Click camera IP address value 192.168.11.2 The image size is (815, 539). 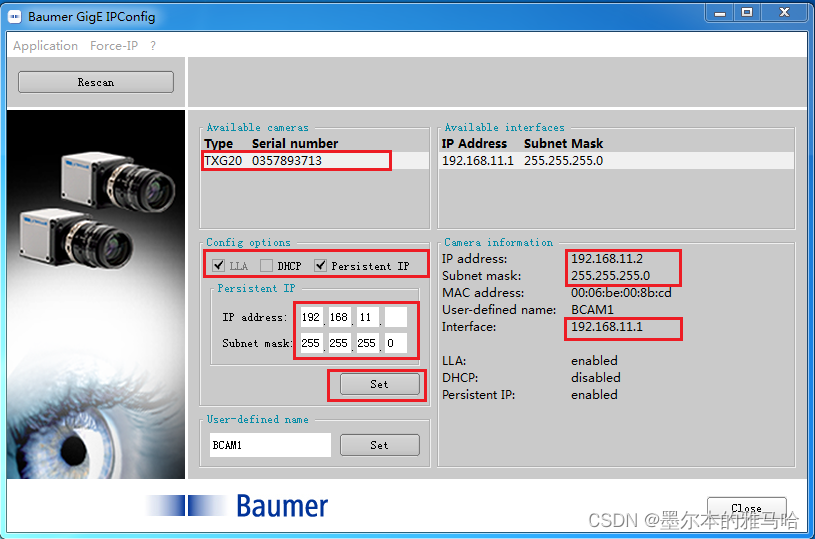[x=607, y=258]
